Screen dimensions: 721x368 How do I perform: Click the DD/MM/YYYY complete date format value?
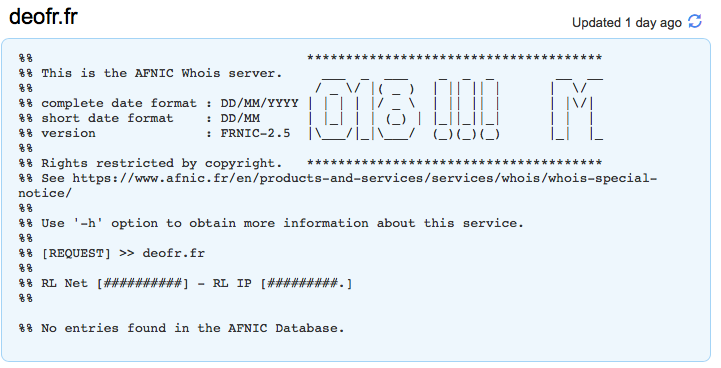pyautogui.click(x=259, y=104)
